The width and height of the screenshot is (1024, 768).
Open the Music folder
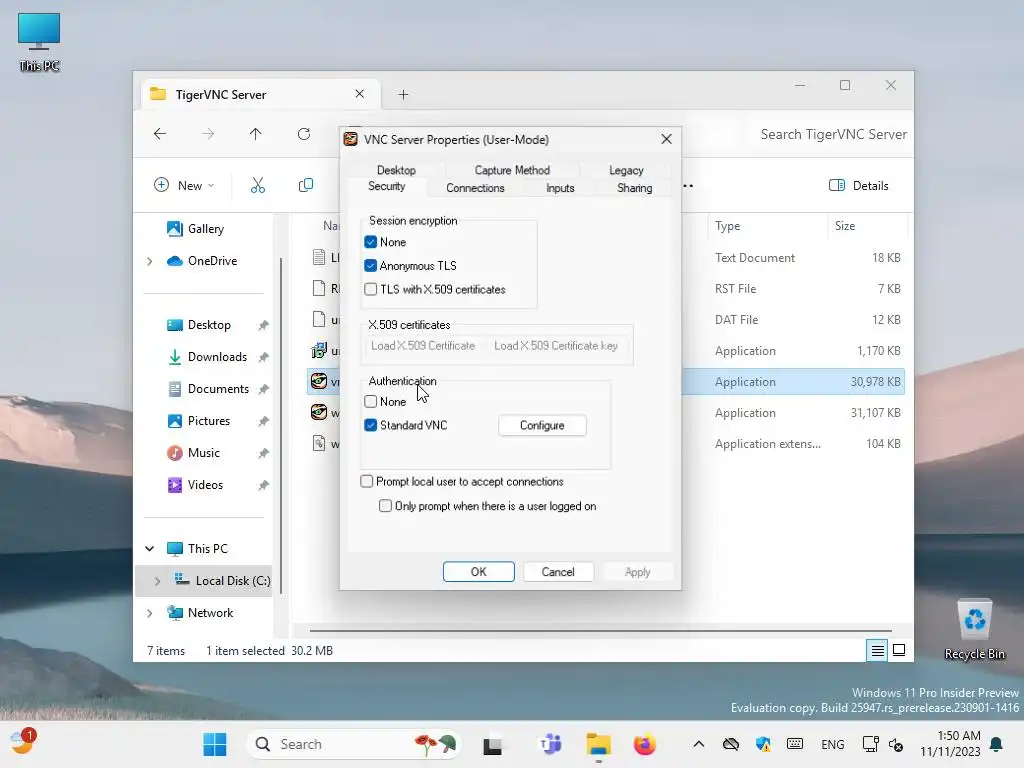[x=204, y=453]
